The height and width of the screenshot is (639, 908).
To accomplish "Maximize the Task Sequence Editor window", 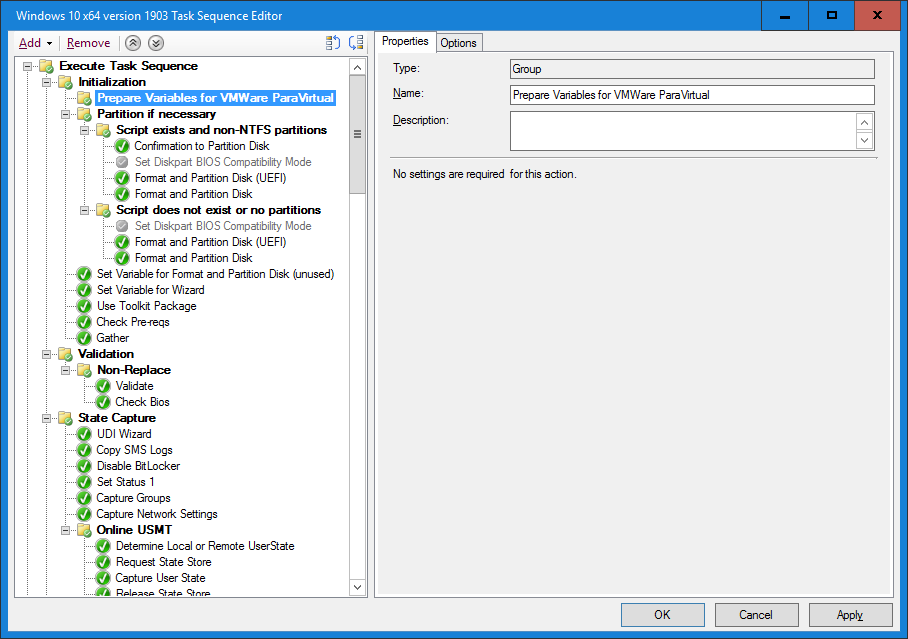I will [x=832, y=16].
